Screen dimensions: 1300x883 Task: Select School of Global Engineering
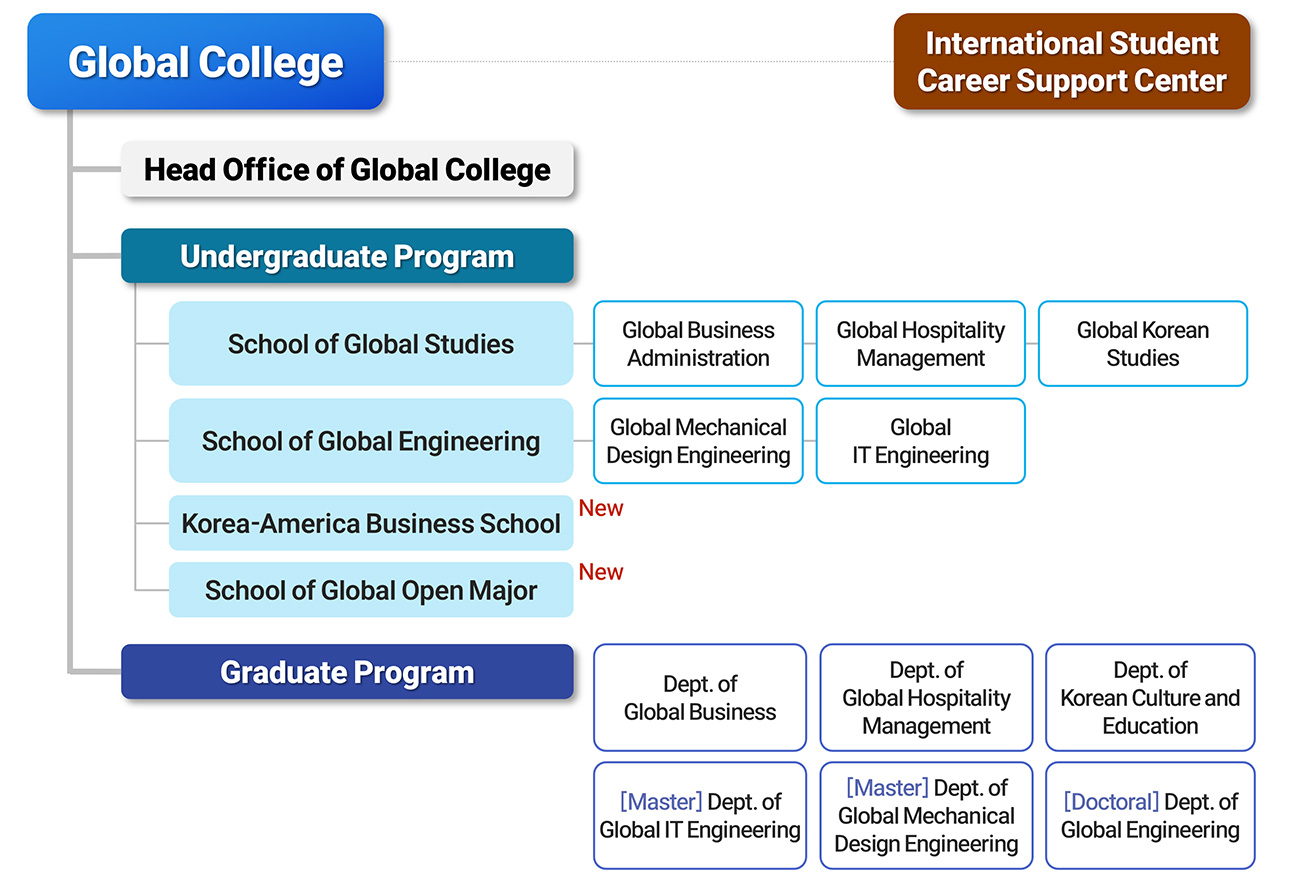click(371, 441)
